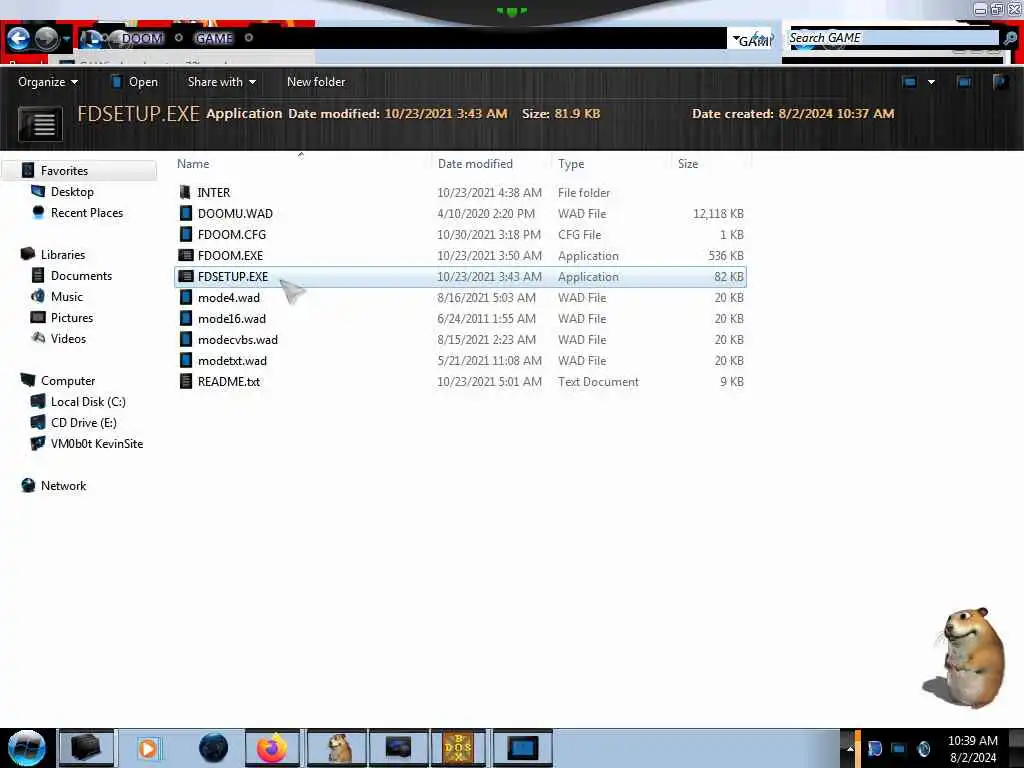Screen dimensions: 1024x768
Task: Show hidden tray icons arrow
Action: pos(850,748)
